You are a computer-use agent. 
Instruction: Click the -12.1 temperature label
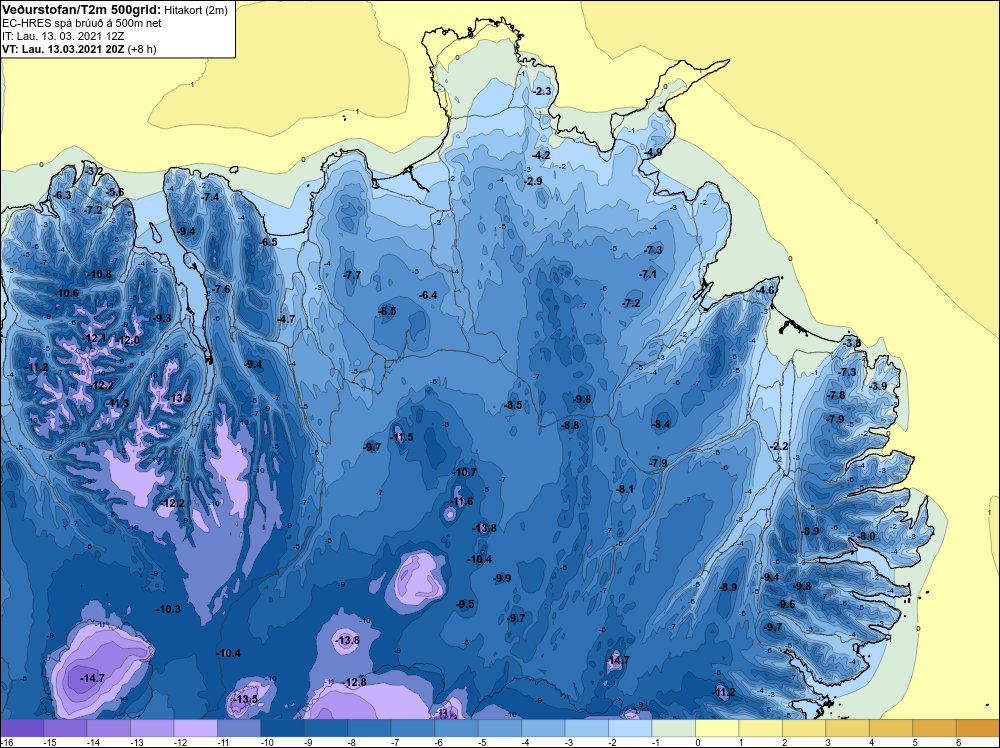[x=95, y=339]
